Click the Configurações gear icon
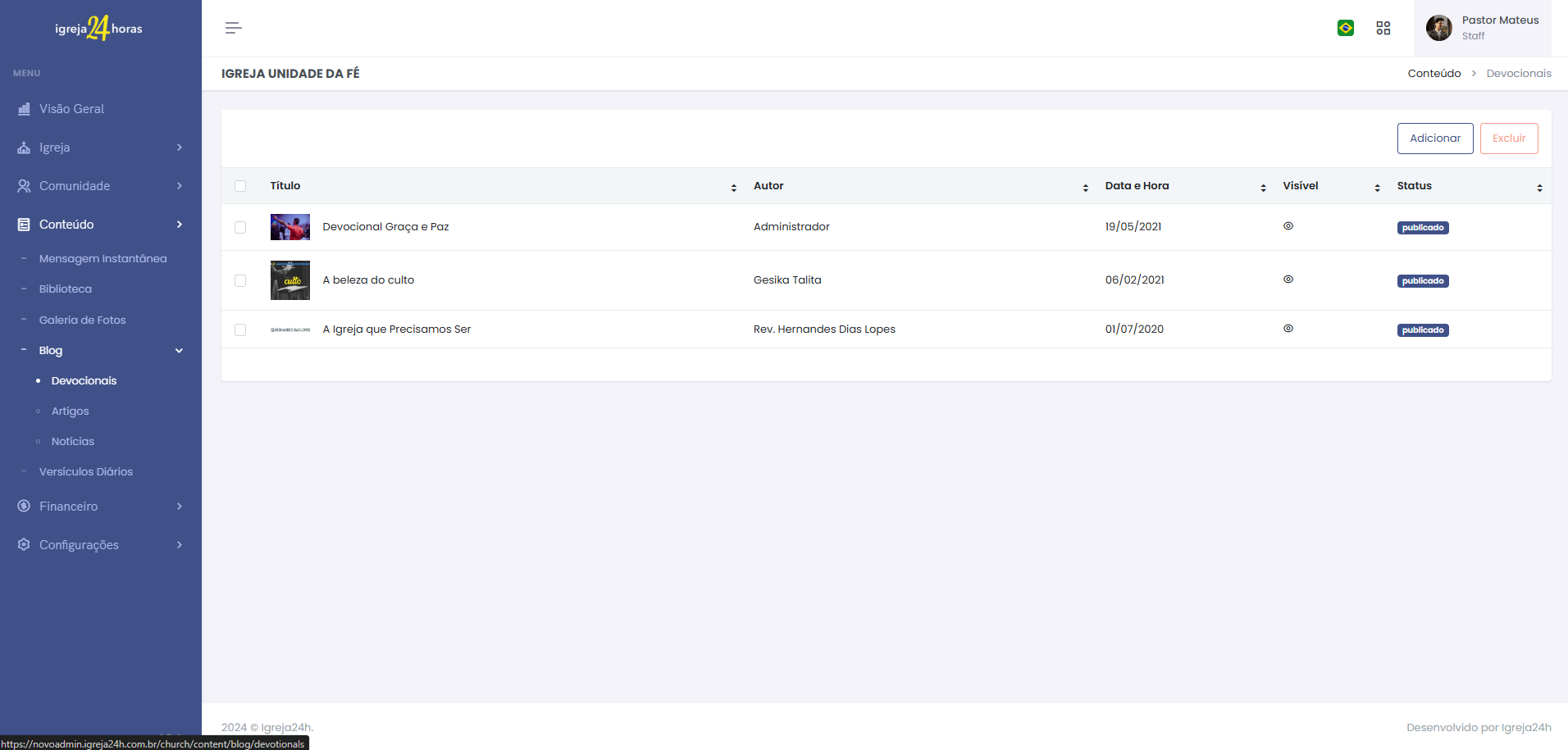 24,545
